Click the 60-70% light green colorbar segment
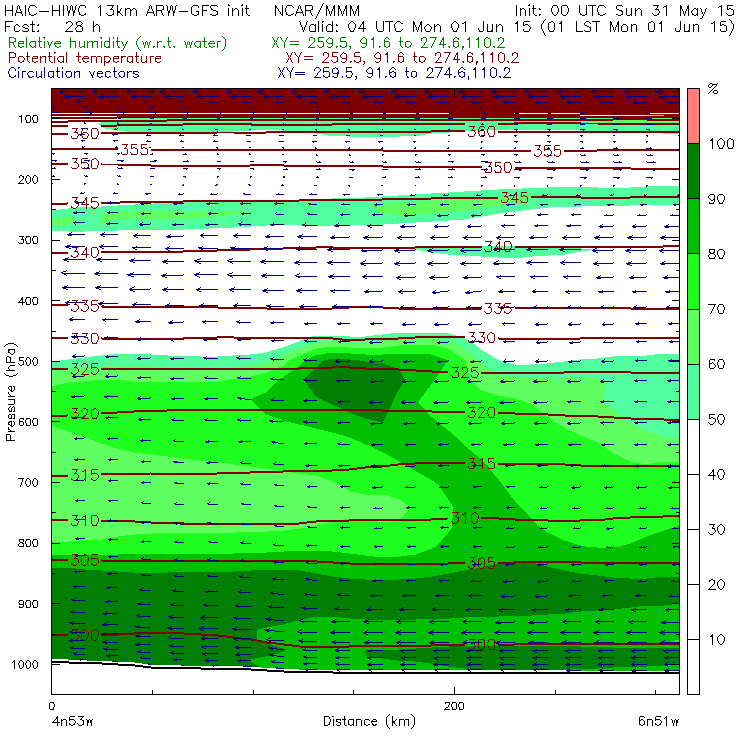This screenshot has height=740, width=740. coord(693,336)
